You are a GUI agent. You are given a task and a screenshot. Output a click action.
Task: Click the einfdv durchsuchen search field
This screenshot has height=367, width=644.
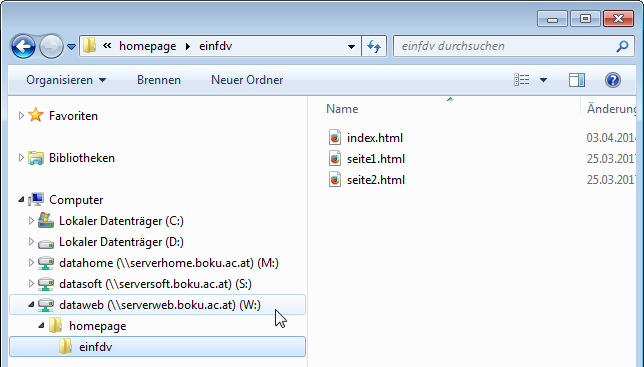pos(505,46)
